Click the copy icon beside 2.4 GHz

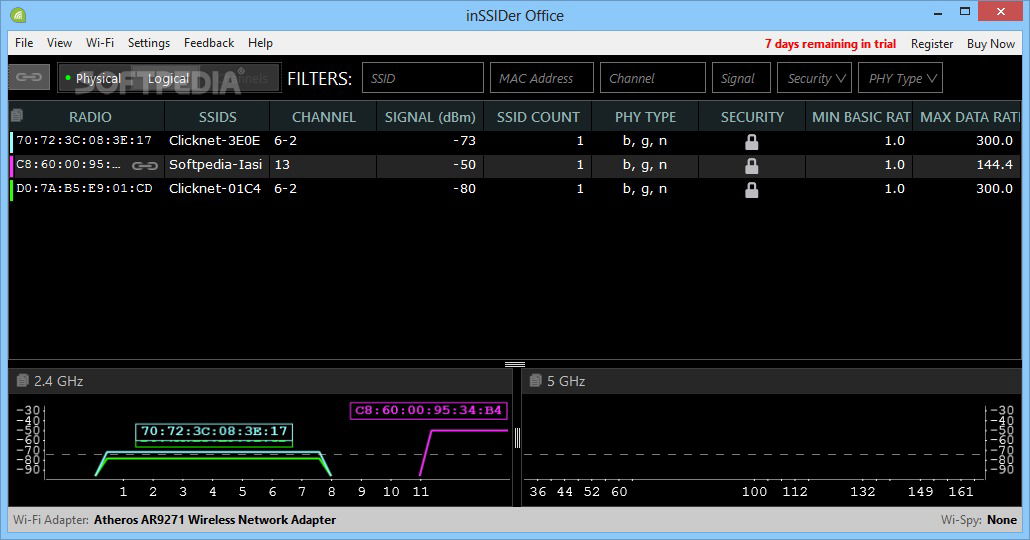pos(22,380)
